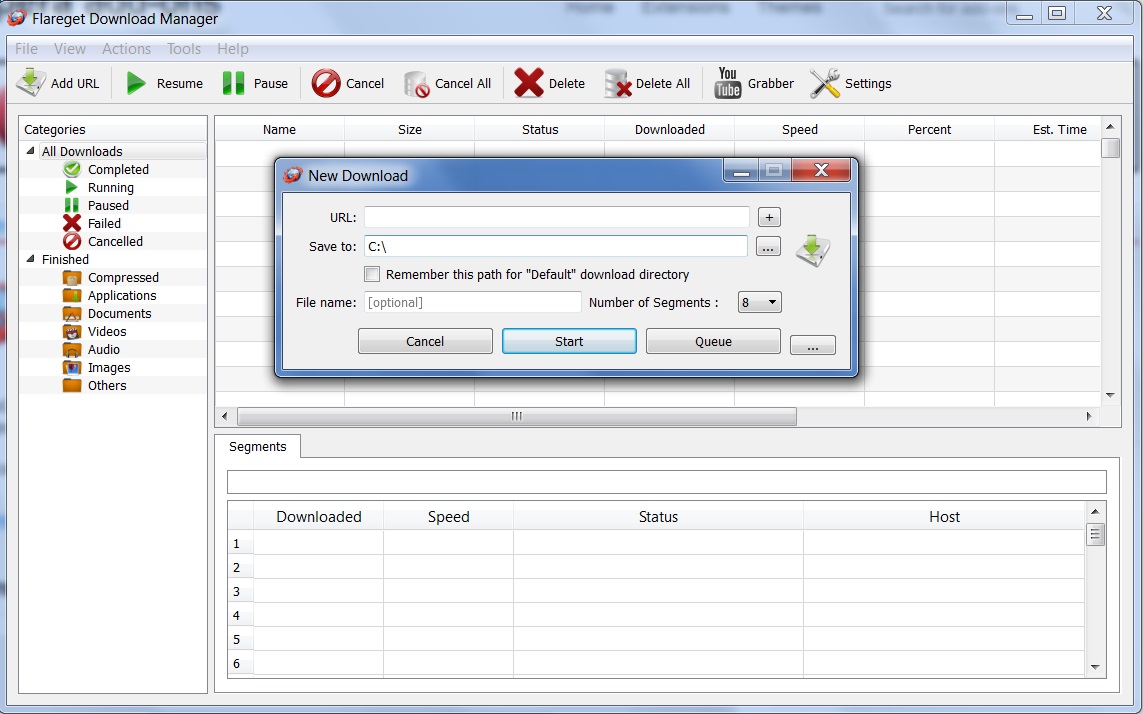
Task: Collapse the Finished tree node
Action: click(31, 259)
